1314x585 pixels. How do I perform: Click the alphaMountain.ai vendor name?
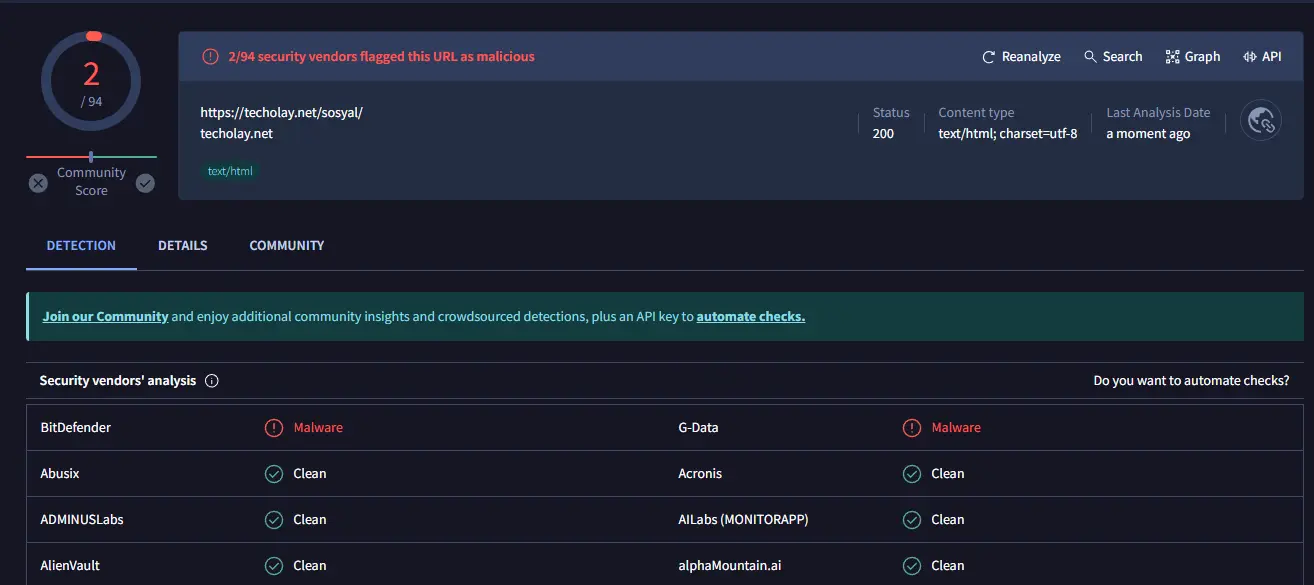point(730,566)
